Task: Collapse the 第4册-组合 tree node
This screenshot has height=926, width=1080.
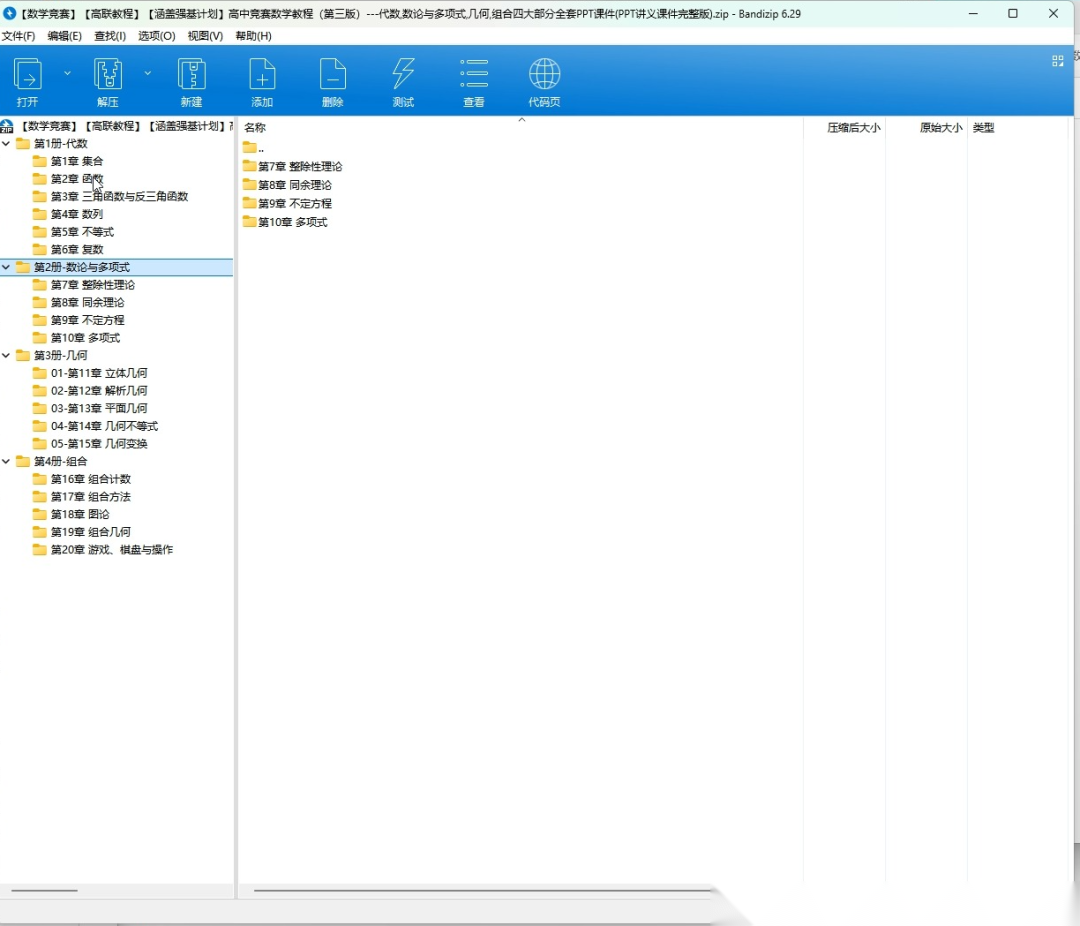Action: tap(7, 462)
